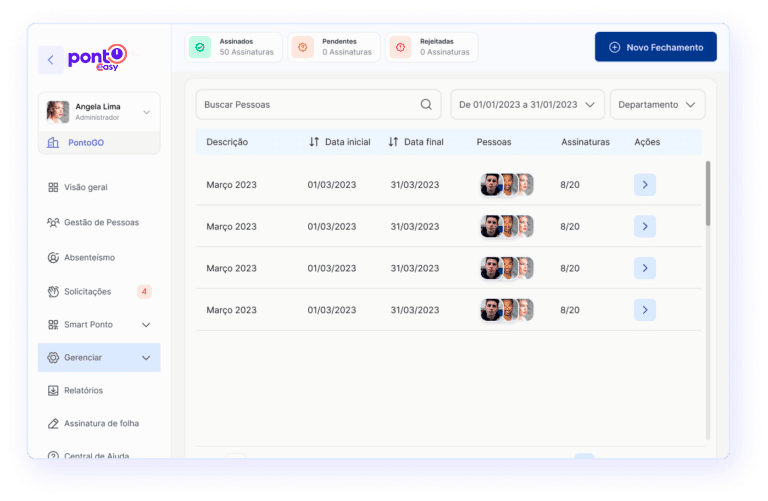
Task: Click the red Rejeitadas alert icon
Action: [401, 47]
